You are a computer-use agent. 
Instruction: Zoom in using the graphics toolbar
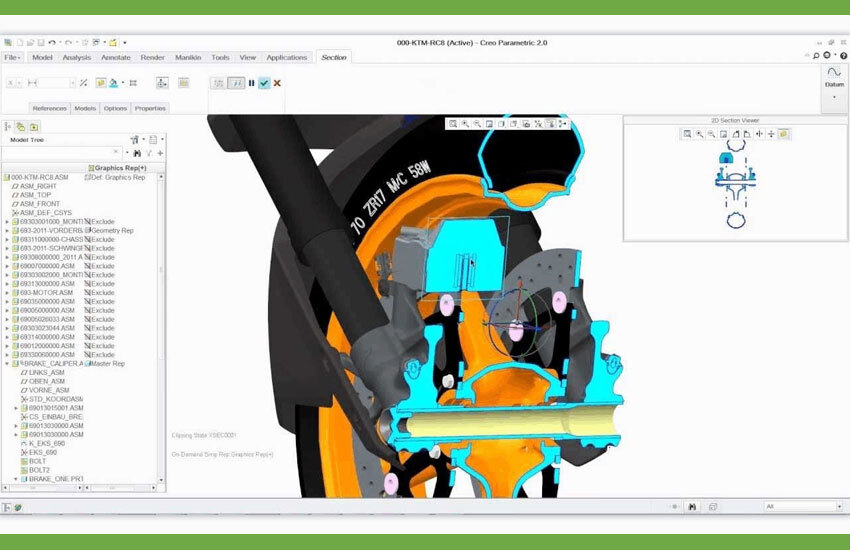pos(465,124)
